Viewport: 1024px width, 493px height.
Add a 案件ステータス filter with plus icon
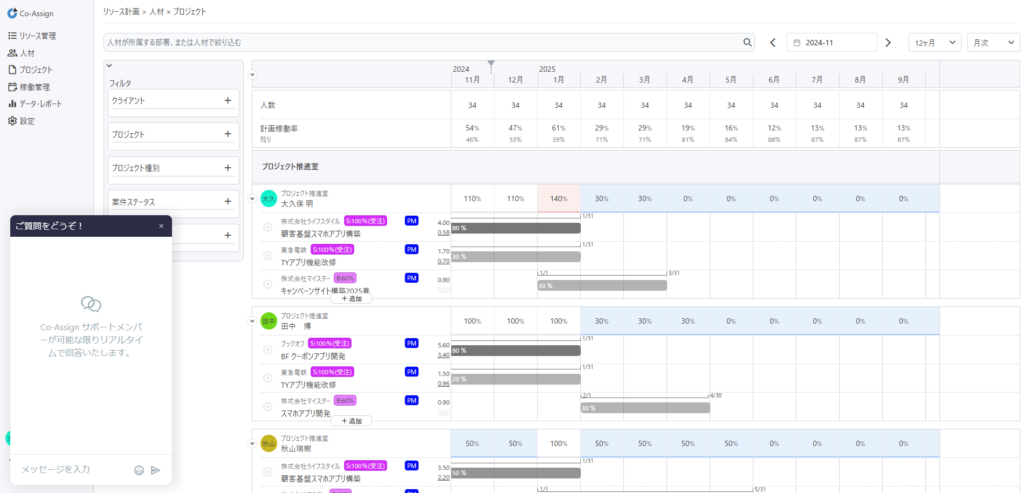tap(227, 202)
